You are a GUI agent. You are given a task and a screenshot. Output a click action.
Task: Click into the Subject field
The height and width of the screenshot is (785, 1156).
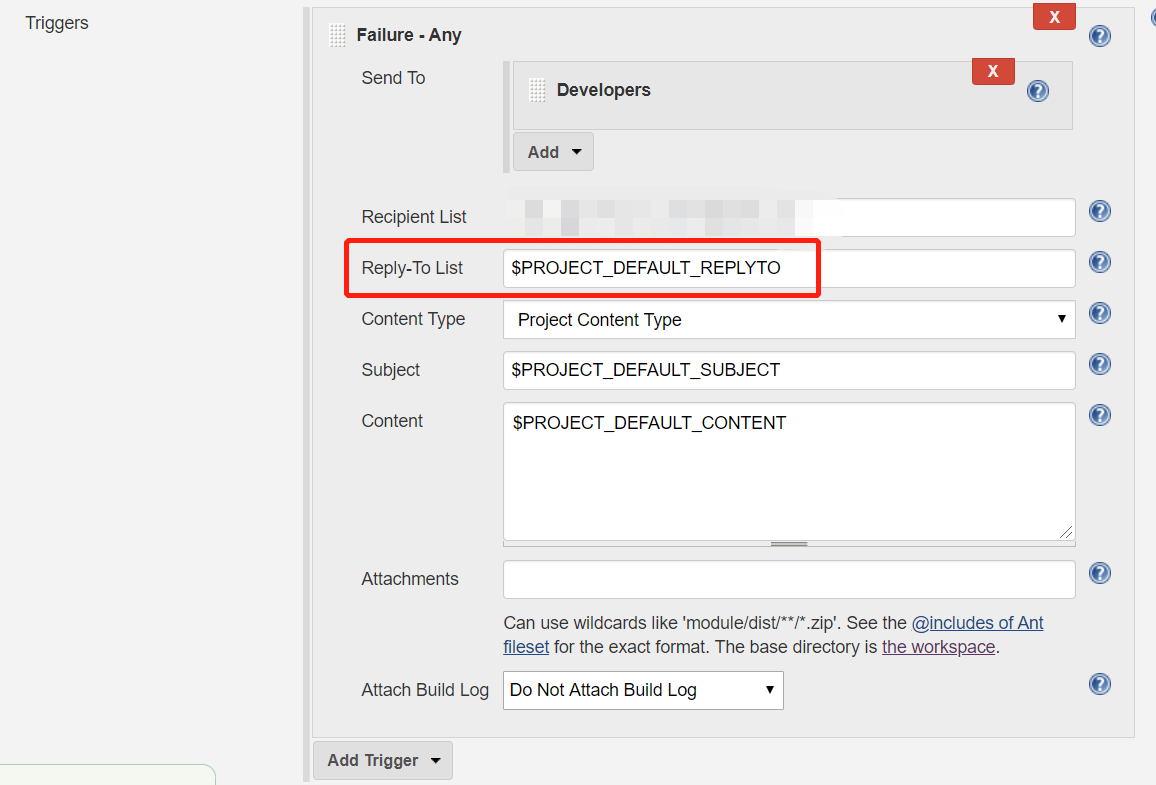pyautogui.click(x=789, y=370)
